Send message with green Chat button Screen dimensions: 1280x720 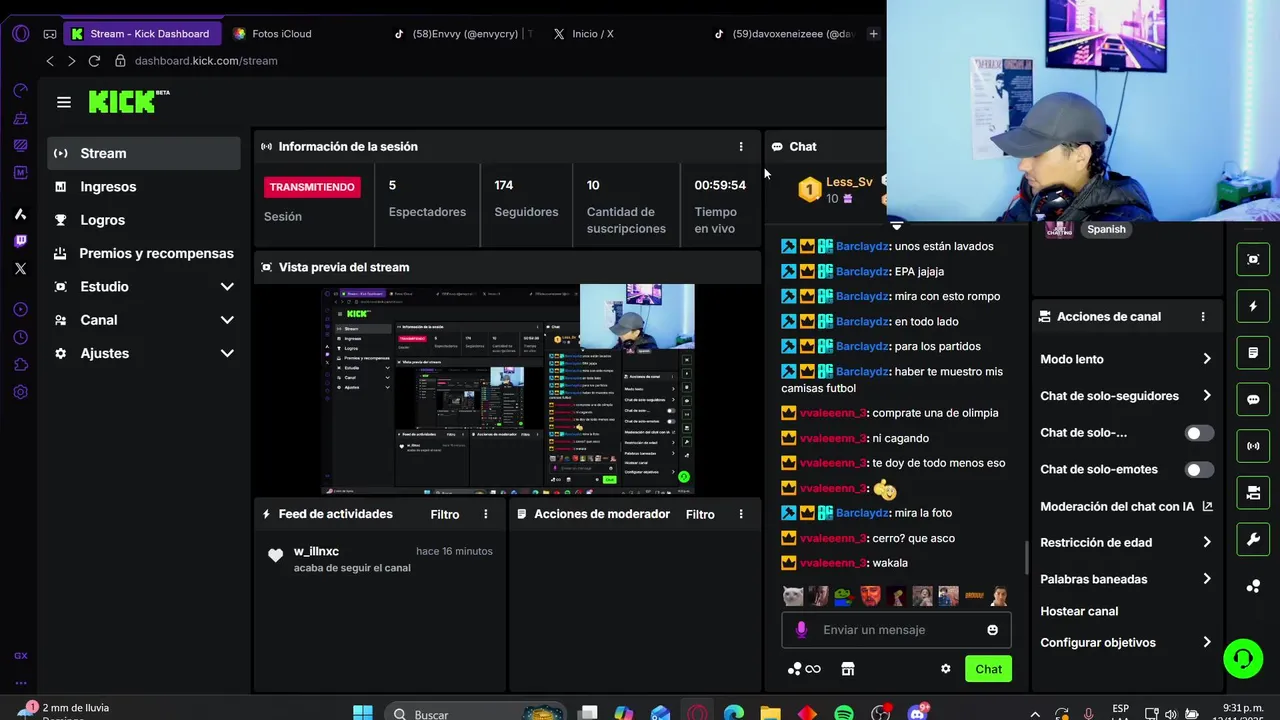pos(988,669)
